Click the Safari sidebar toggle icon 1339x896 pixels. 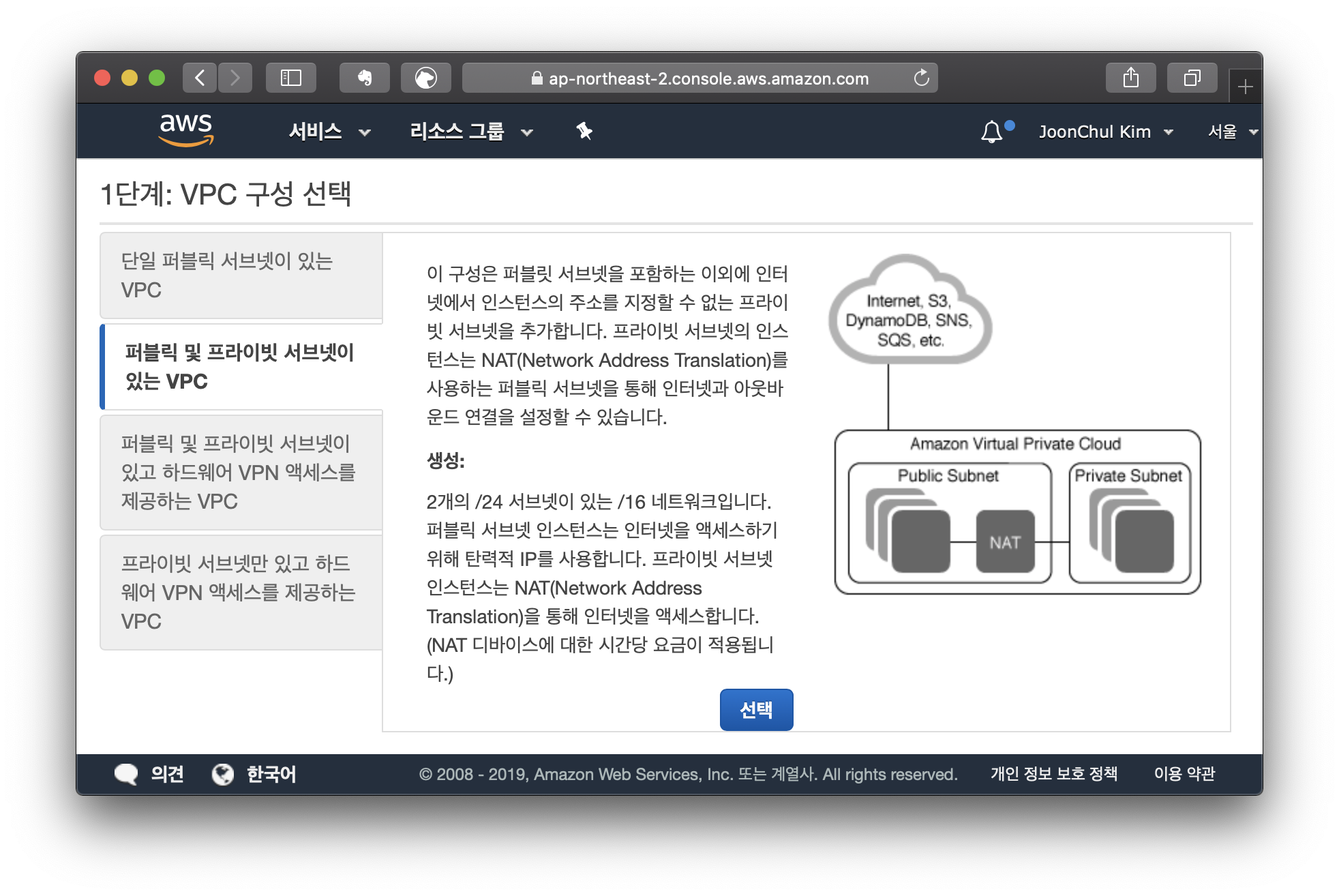pyautogui.click(x=291, y=78)
